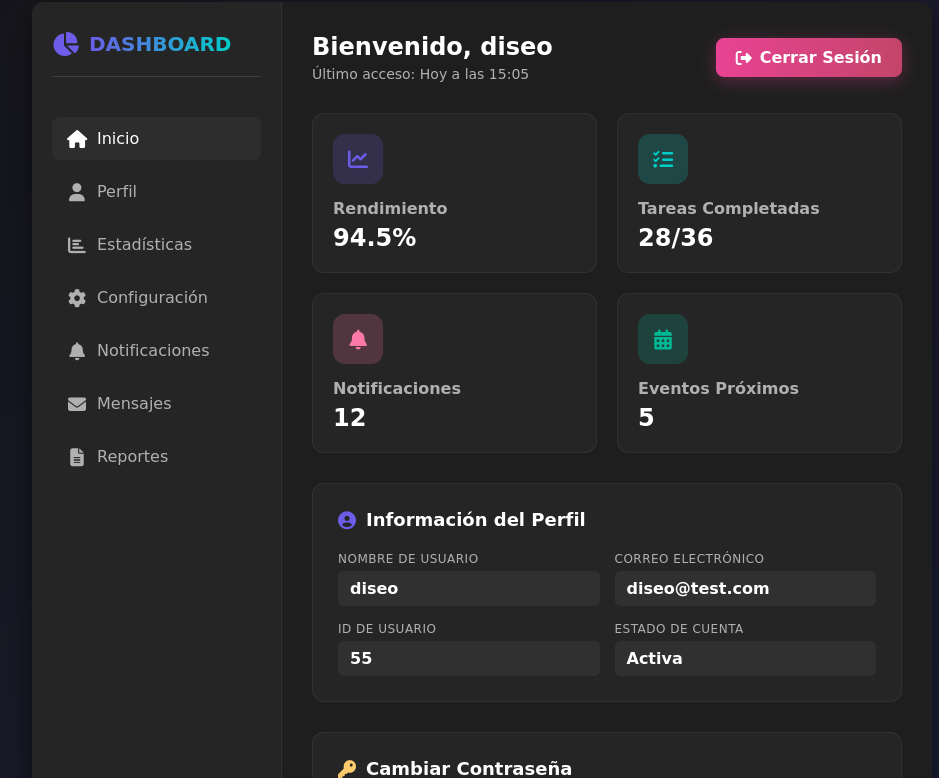Click the Eventos Próximos calendar icon

[663, 339]
